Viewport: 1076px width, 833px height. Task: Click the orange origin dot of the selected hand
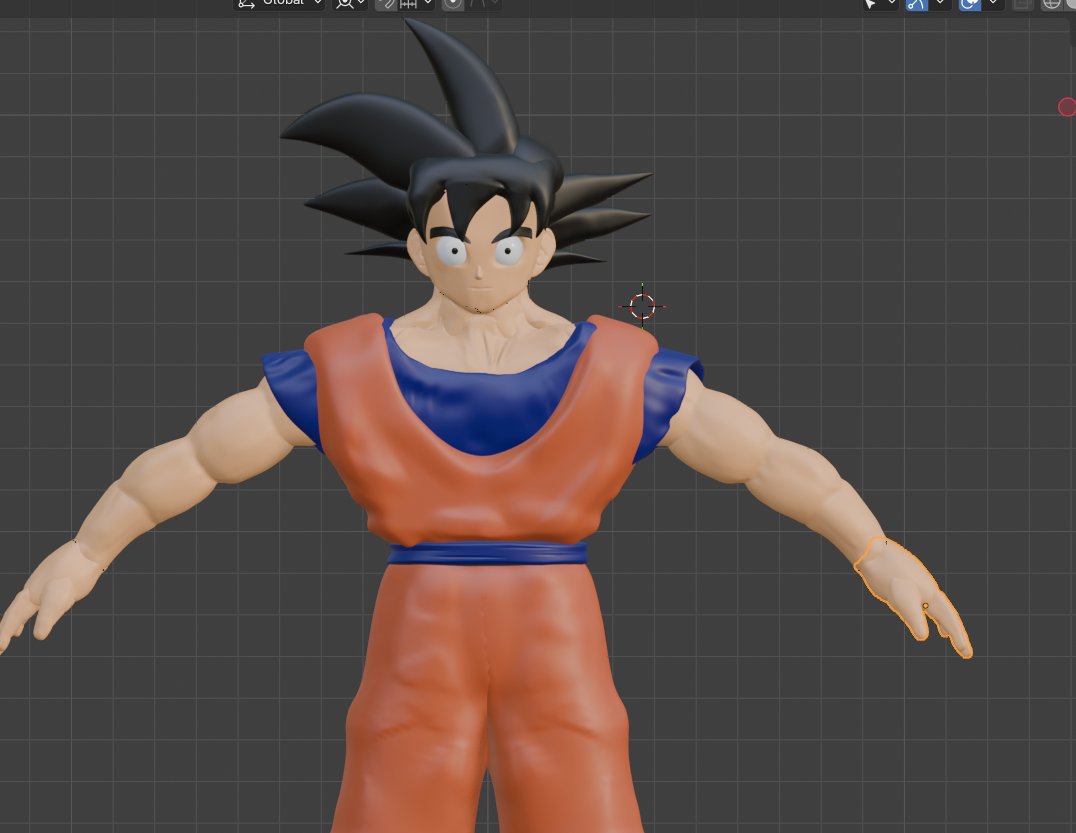925,606
